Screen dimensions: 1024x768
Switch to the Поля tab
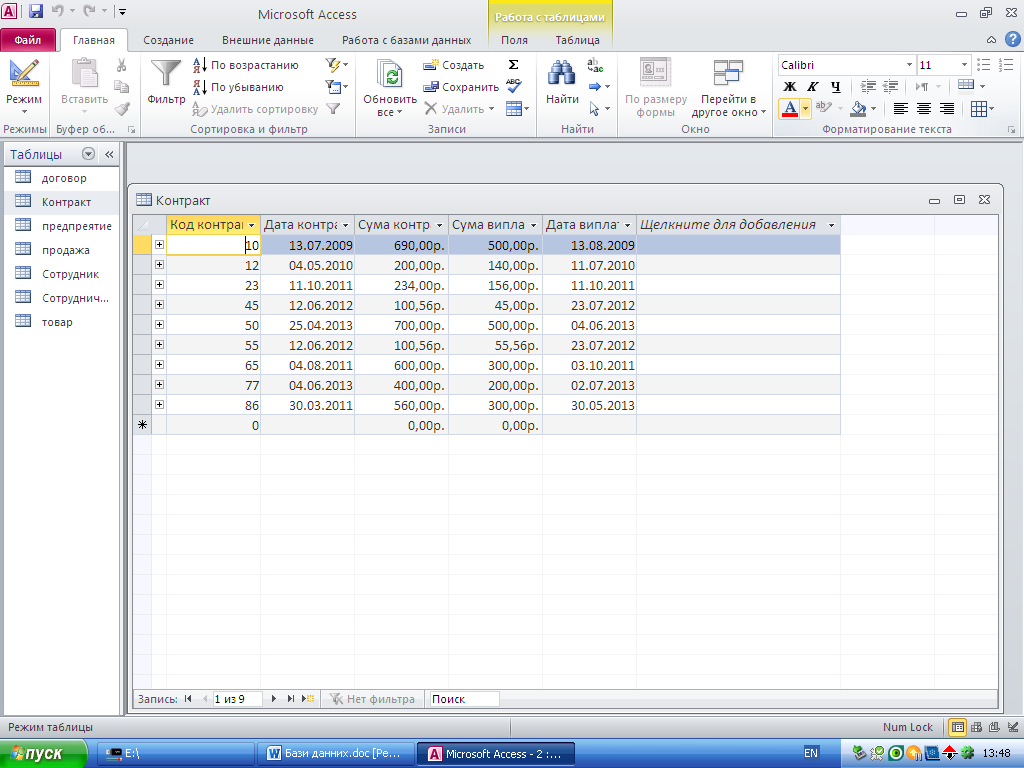click(x=514, y=40)
